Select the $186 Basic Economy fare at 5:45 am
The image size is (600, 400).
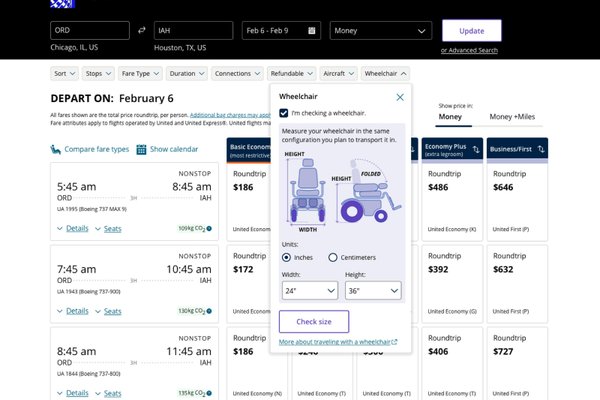pos(249,202)
